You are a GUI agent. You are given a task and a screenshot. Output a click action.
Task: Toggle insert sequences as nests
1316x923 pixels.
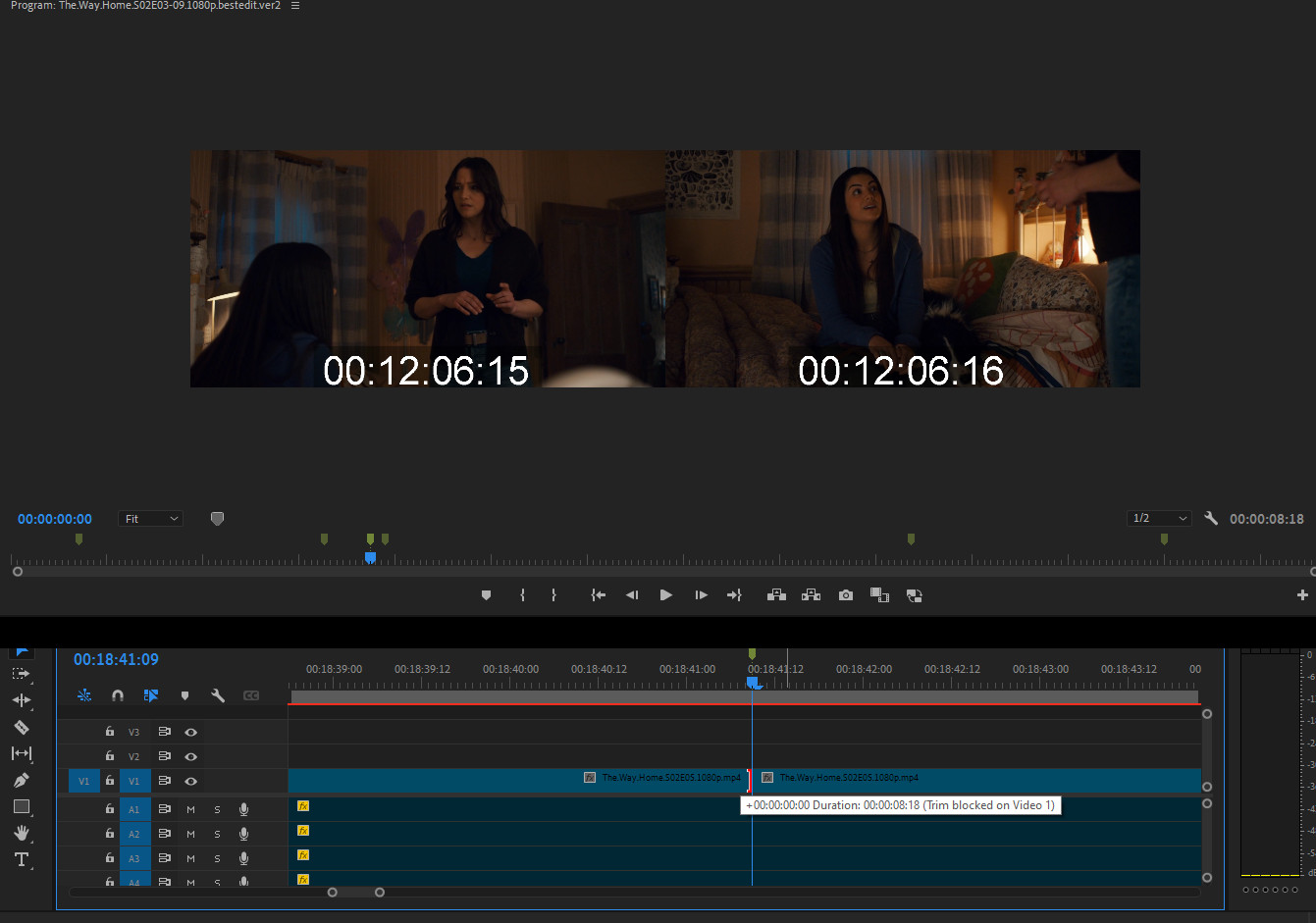pyautogui.click(x=84, y=695)
